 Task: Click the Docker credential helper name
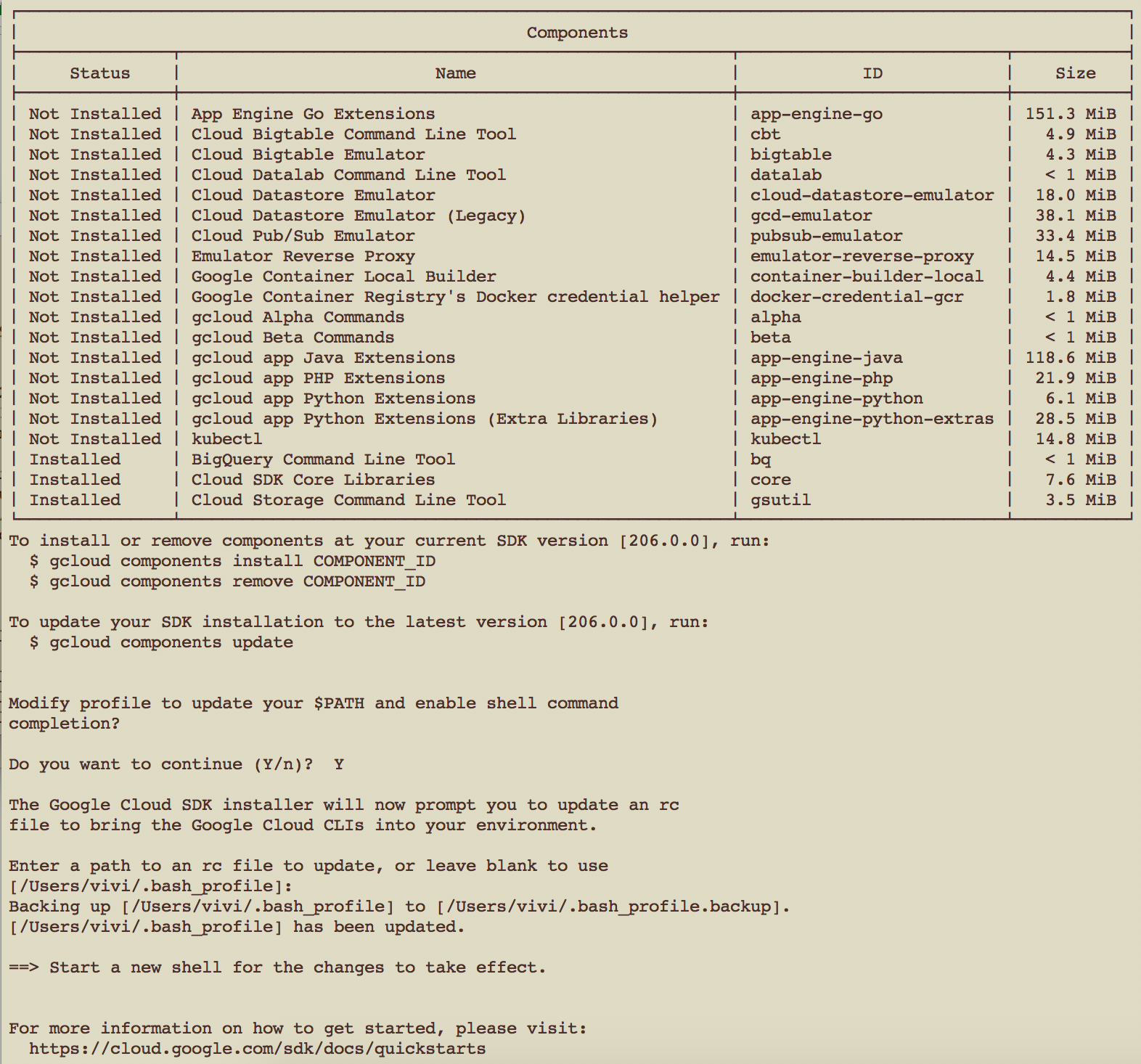[x=455, y=297]
